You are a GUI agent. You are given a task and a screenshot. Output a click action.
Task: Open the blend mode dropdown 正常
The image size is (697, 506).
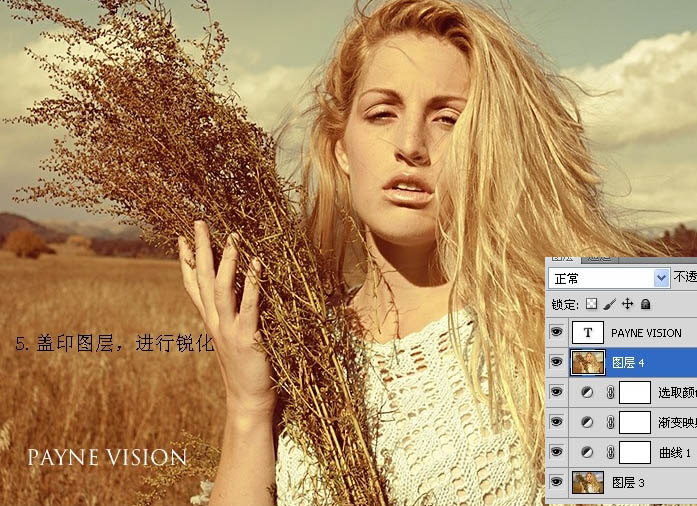click(660, 278)
